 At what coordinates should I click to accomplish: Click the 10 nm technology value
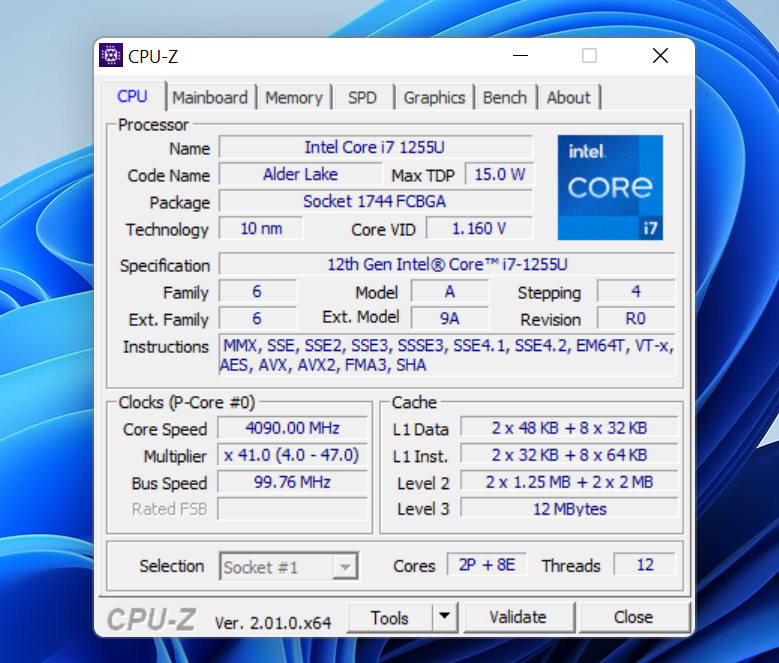(261, 228)
